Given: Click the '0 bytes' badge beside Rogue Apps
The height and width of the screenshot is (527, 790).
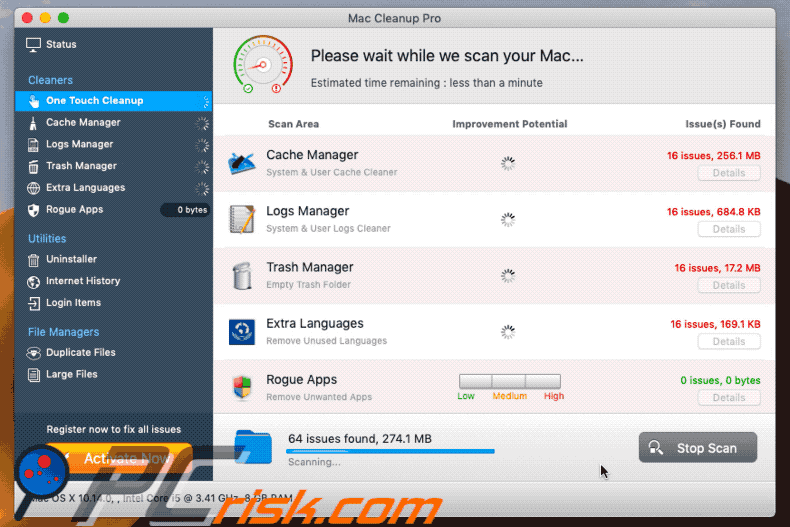Looking at the screenshot, I should (185, 210).
